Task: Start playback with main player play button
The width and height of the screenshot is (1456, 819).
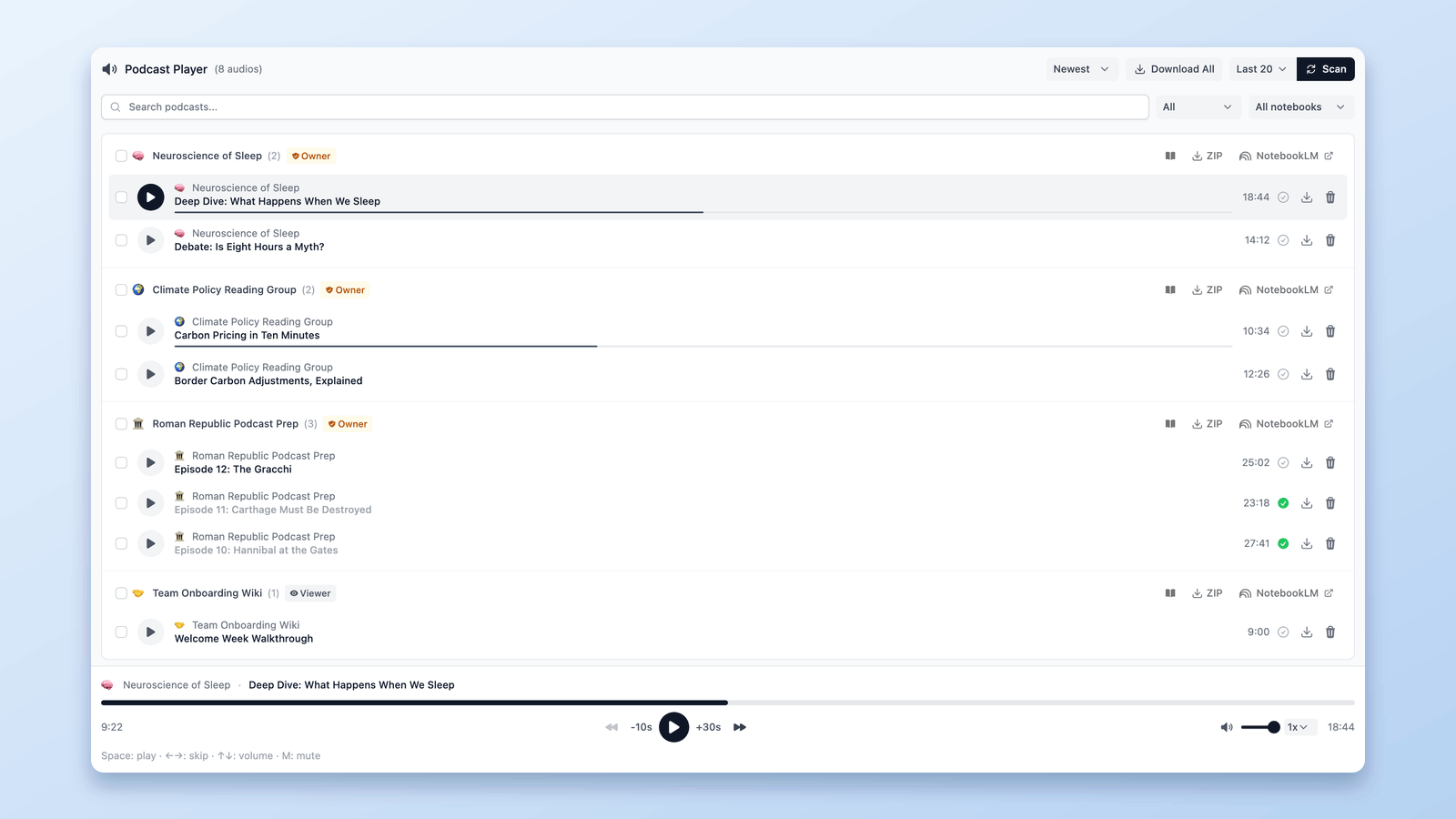Action: [x=673, y=727]
